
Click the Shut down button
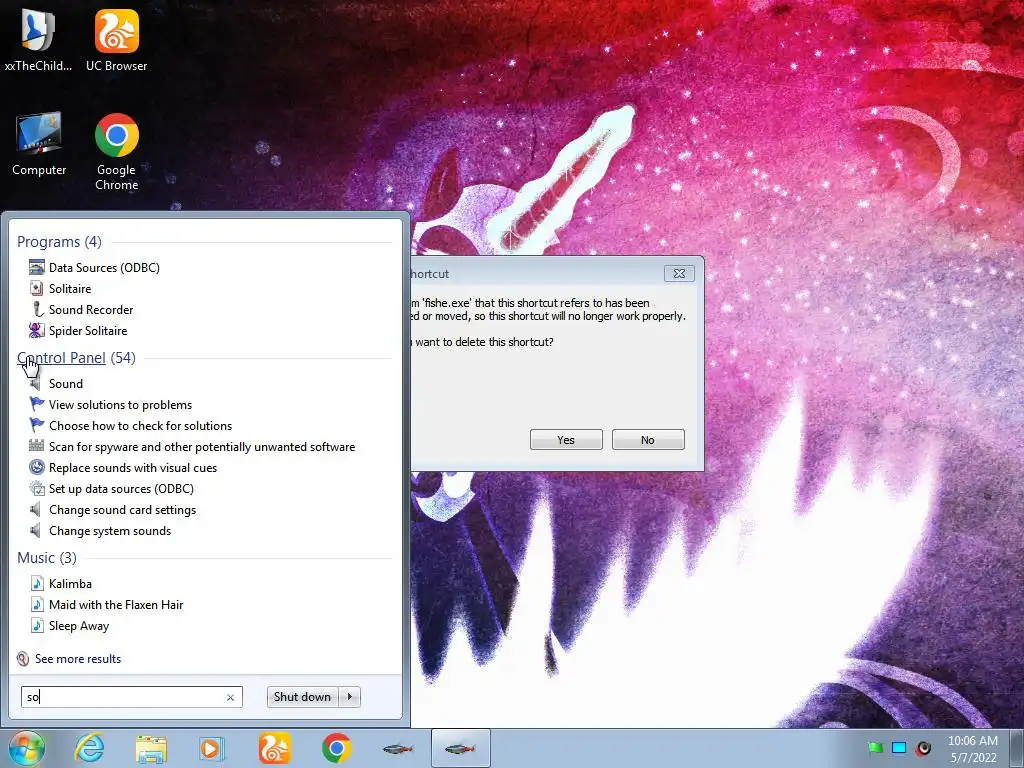(x=302, y=697)
